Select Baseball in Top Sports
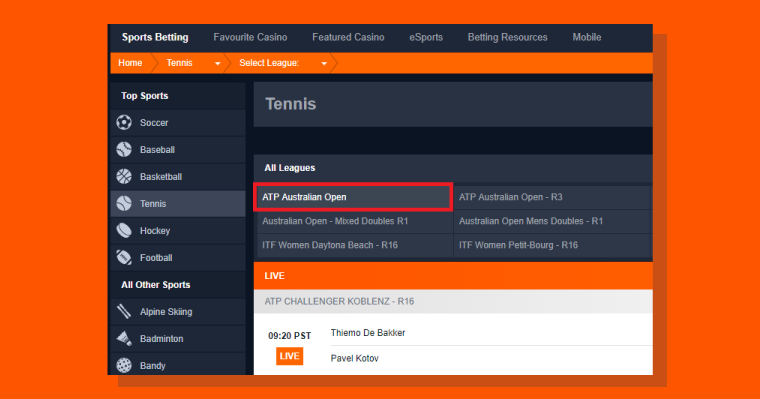Image resolution: width=760 pixels, height=399 pixels. [x=178, y=150]
